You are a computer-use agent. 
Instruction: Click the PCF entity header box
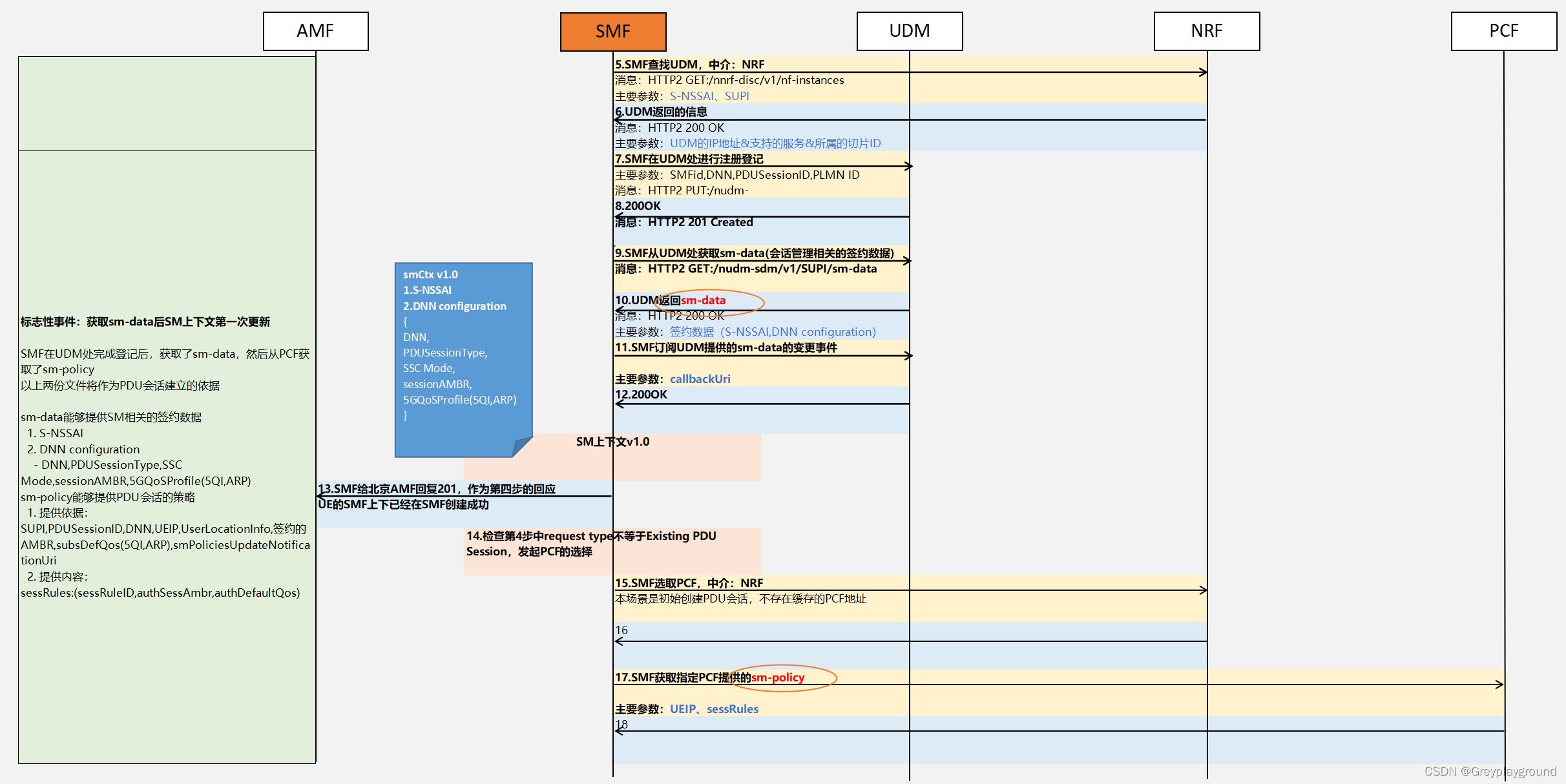[1503, 31]
